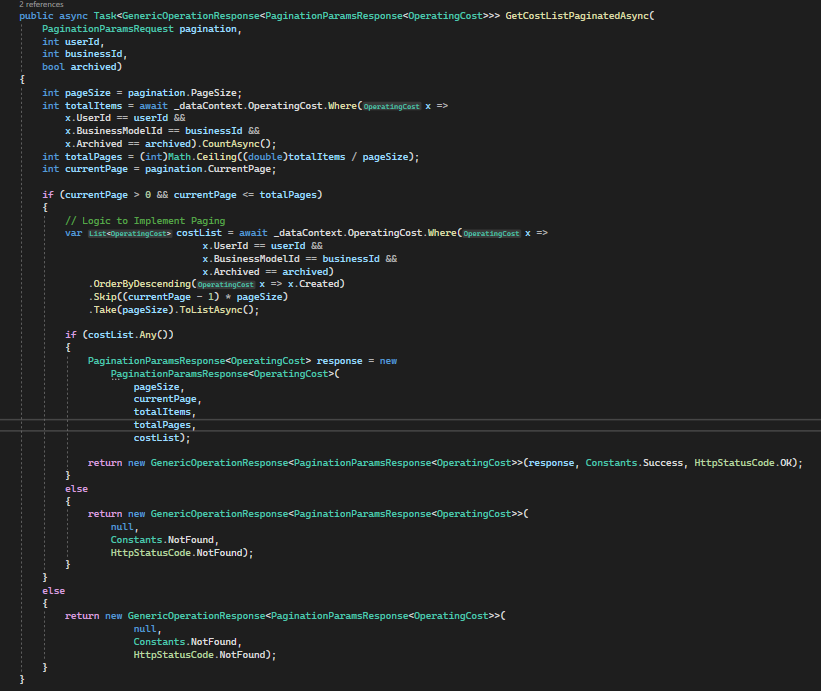Click the "0" literal in the if condition
Image resolution: width=821 pixels, height=691 pixels.
point(148,195)
